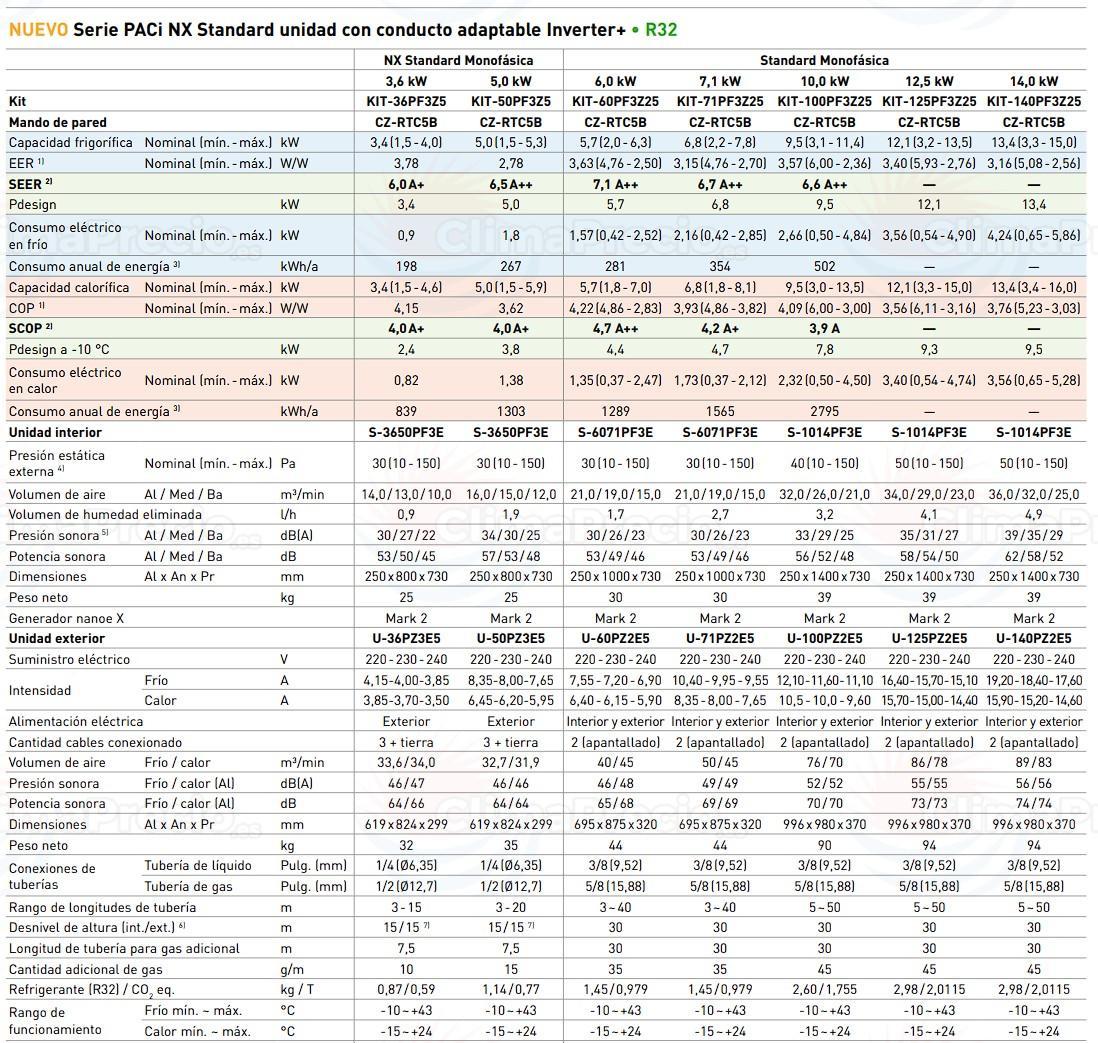Click the 'Tubería de gas' sub-label
1098x1043 pixels.
188,886
